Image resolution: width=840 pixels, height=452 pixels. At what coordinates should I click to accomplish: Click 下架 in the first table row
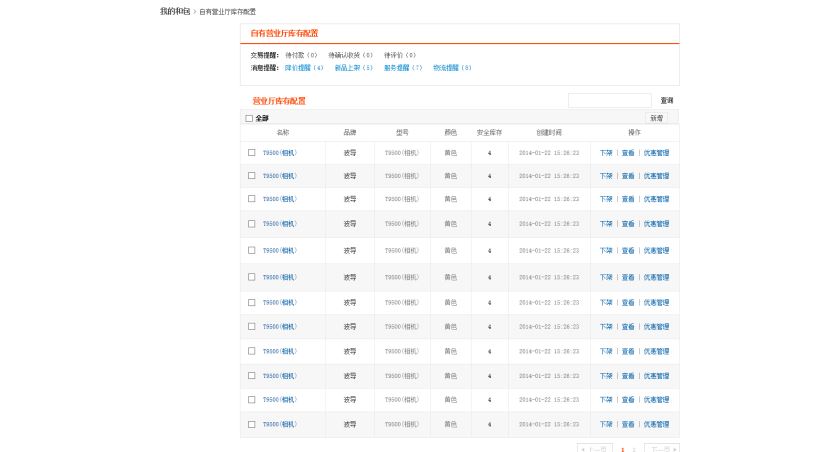tap(606, 153)
